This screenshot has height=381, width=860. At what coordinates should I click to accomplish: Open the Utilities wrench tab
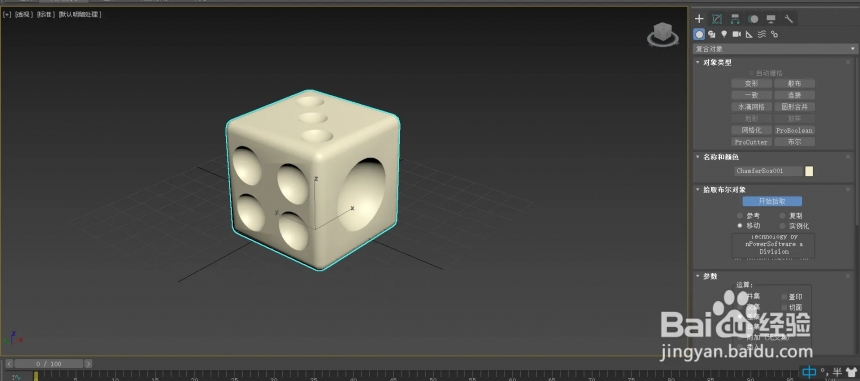tap(789, 19)
